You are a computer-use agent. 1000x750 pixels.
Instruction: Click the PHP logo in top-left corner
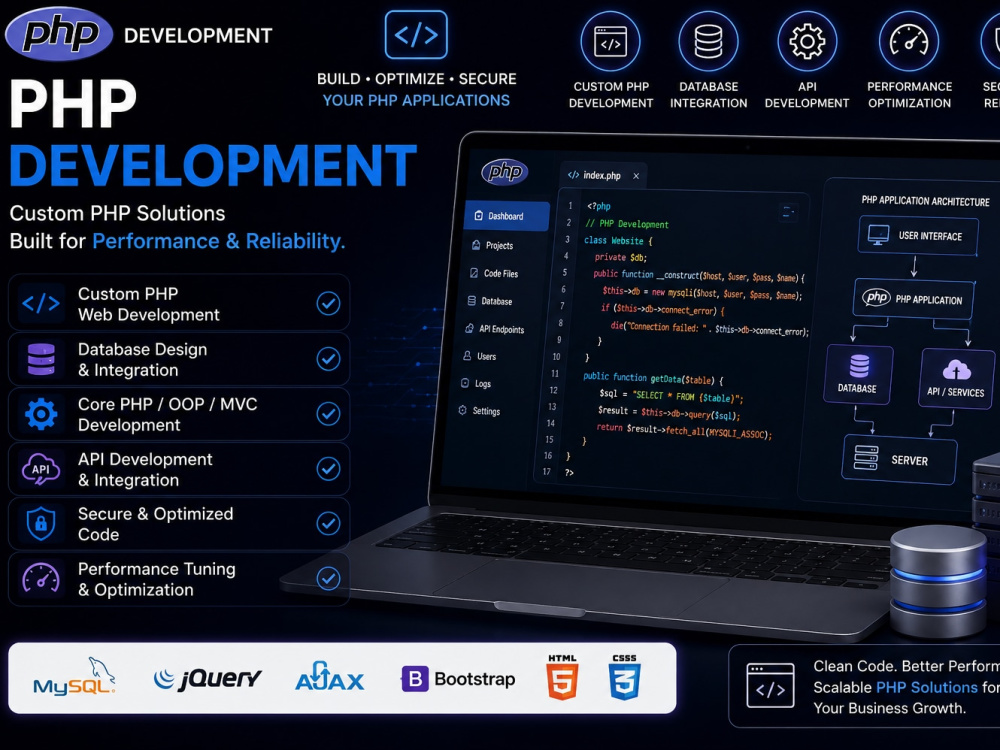(59, 34)
